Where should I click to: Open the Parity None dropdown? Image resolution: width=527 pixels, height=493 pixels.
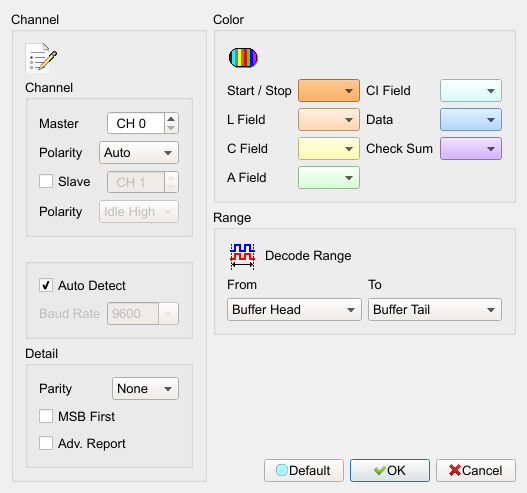(145, 388)
